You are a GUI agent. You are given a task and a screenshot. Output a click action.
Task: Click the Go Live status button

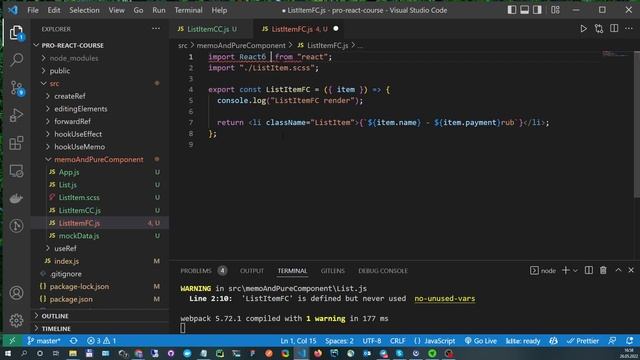[x=481, y=340]
